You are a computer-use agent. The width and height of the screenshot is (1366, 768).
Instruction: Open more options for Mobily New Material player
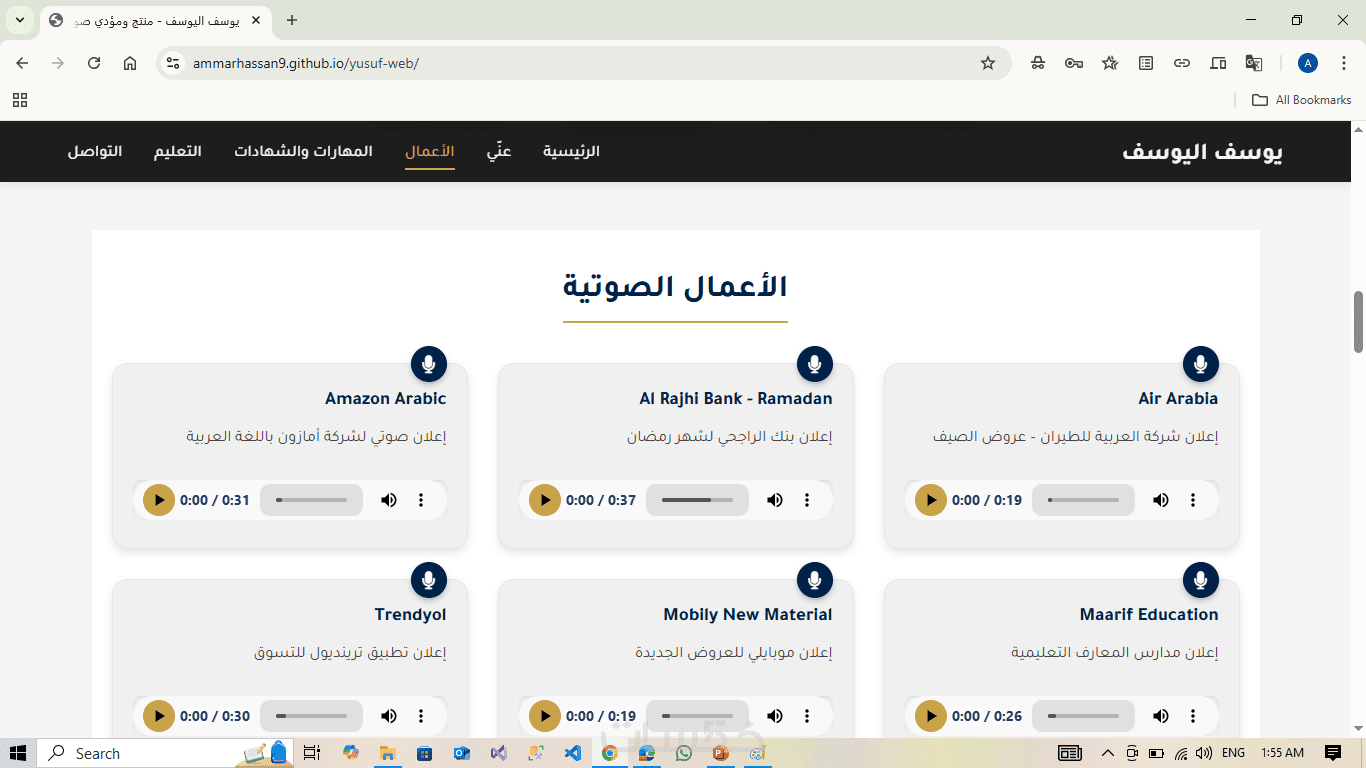807,716
